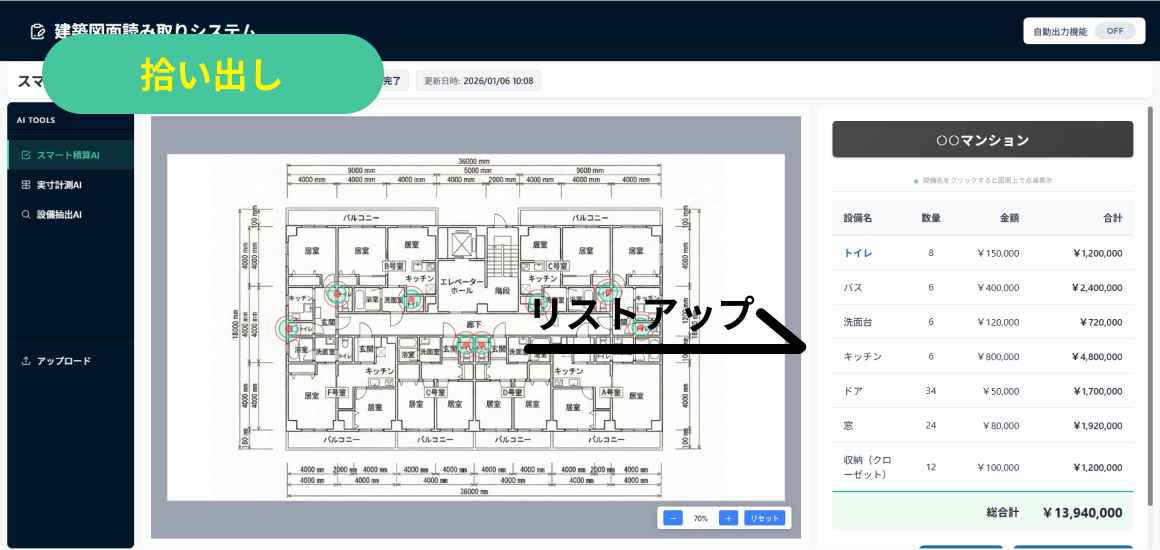Click the アップロード sidebar item

pyautogui.click(x=70, y=360)
